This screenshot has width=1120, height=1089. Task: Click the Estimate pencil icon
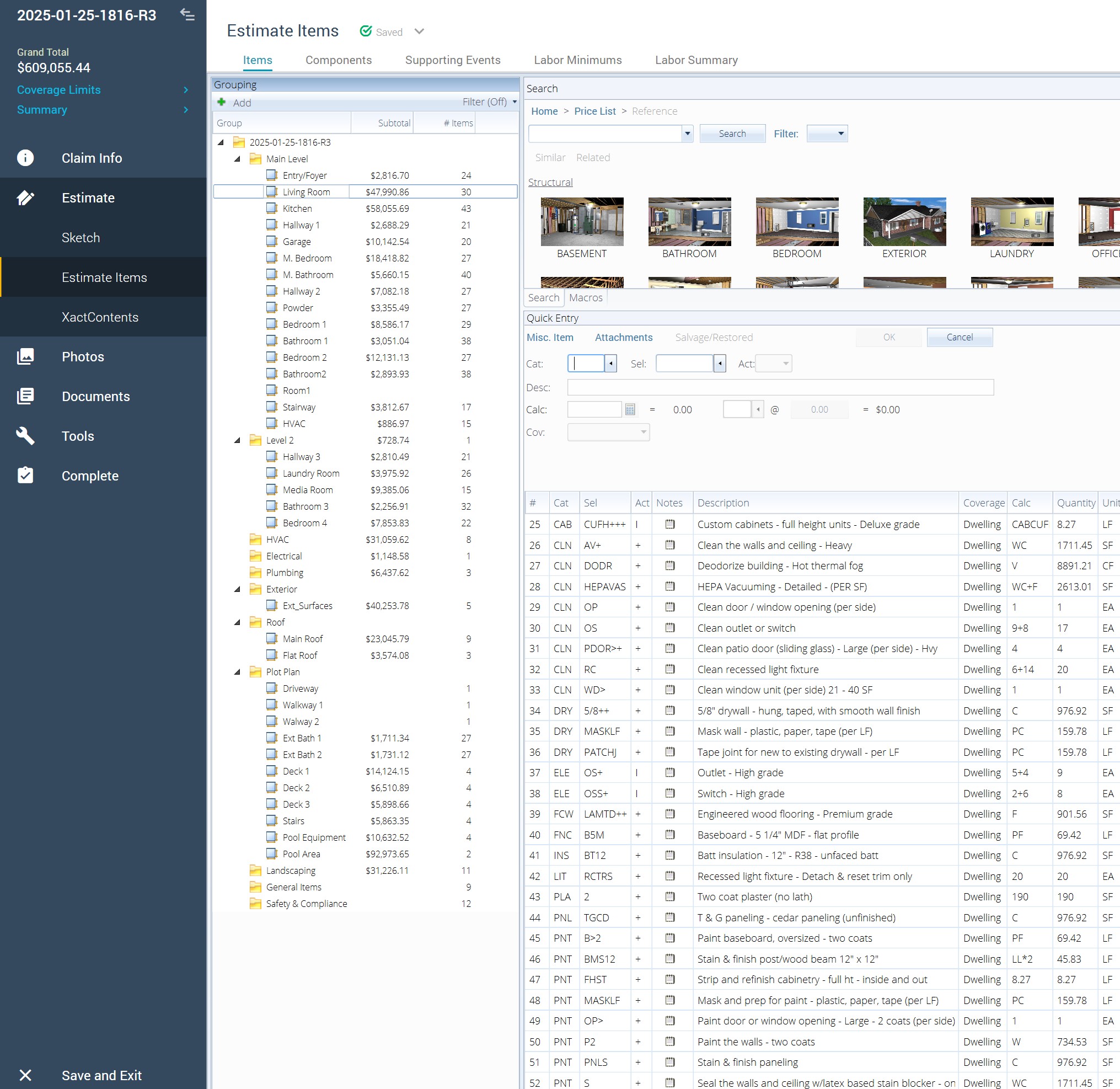click(25, 198)
